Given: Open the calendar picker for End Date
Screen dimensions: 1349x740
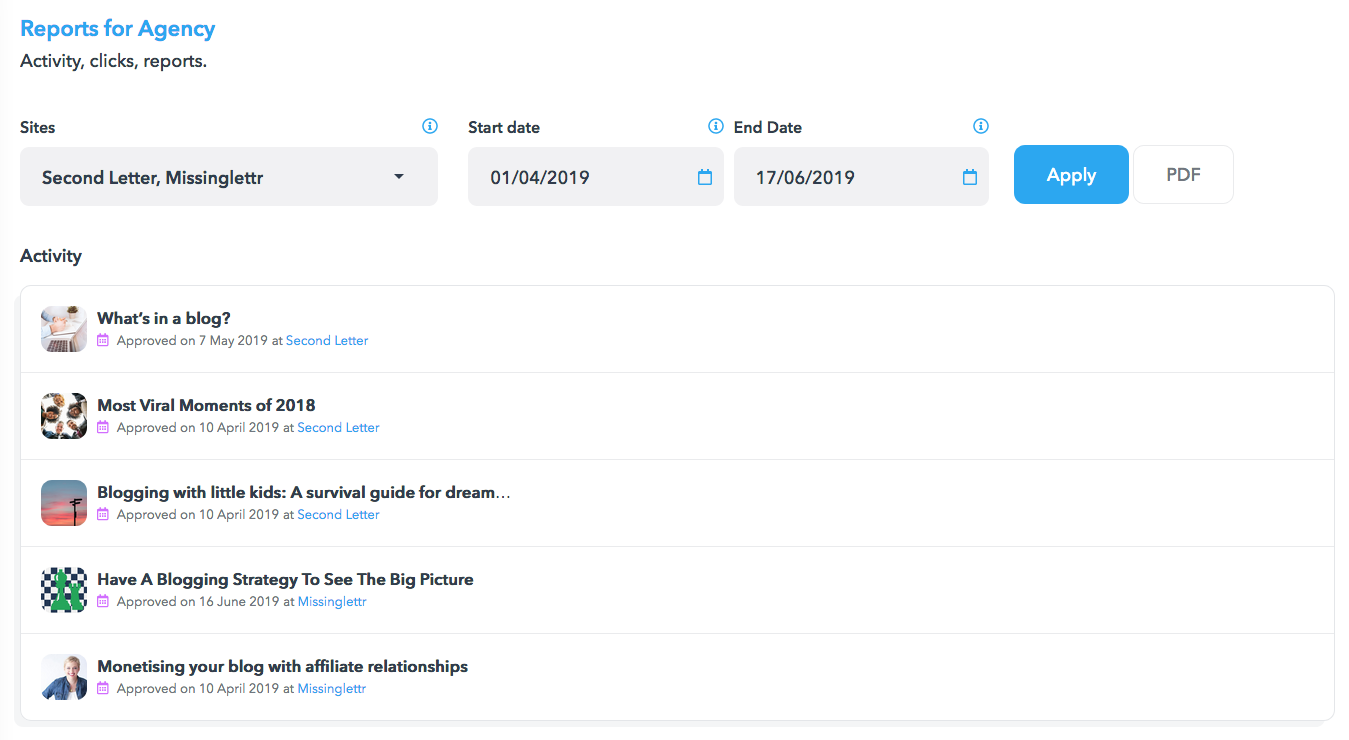Looking at the screenshot, I should pyautogui.click(x=970, y=177).
